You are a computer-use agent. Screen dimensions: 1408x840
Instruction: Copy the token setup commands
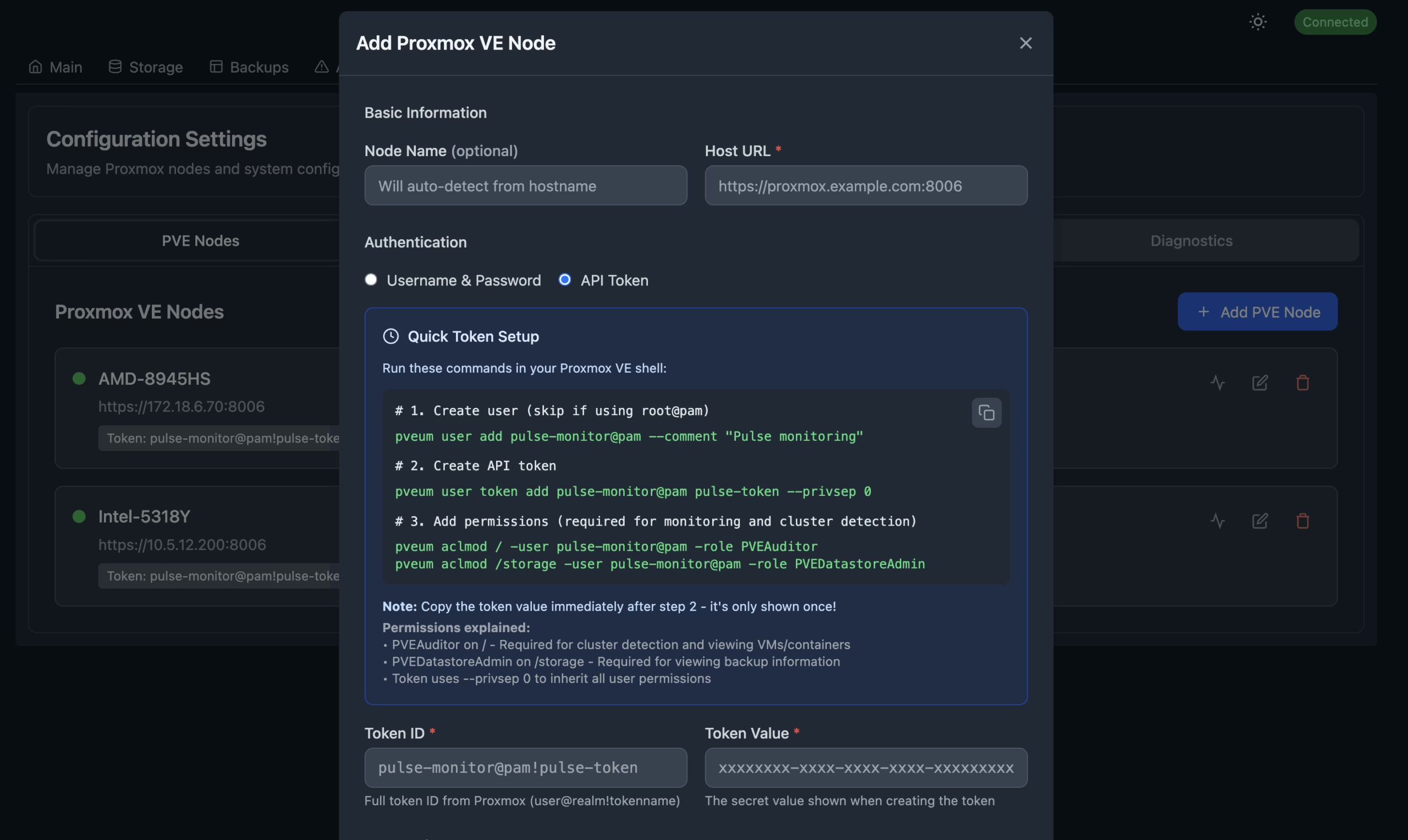click(x=986, y=413)
